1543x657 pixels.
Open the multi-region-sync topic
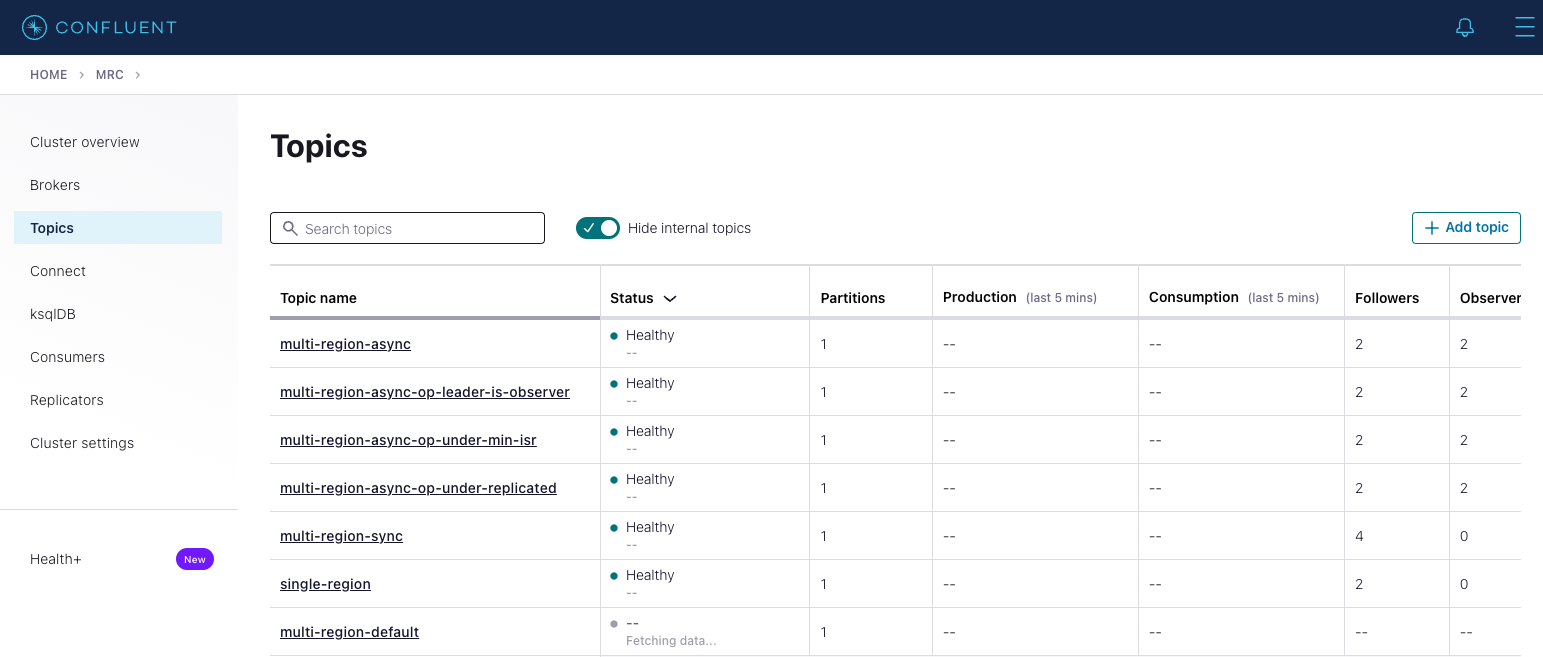[341, 536]
